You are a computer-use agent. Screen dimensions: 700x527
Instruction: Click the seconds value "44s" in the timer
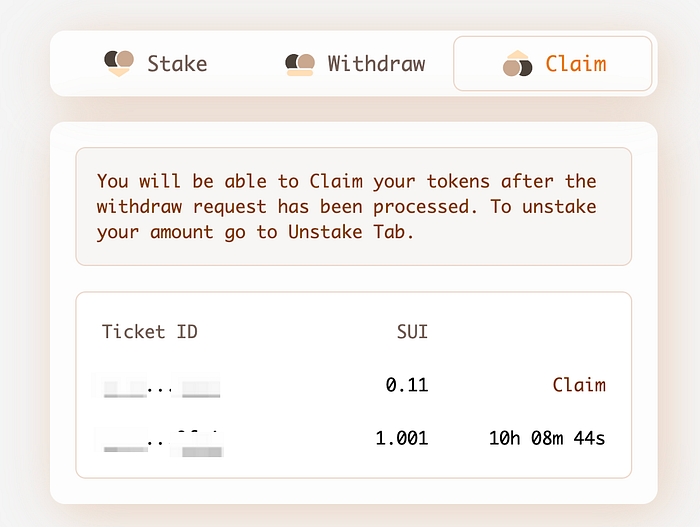click(x=590, y=438)
